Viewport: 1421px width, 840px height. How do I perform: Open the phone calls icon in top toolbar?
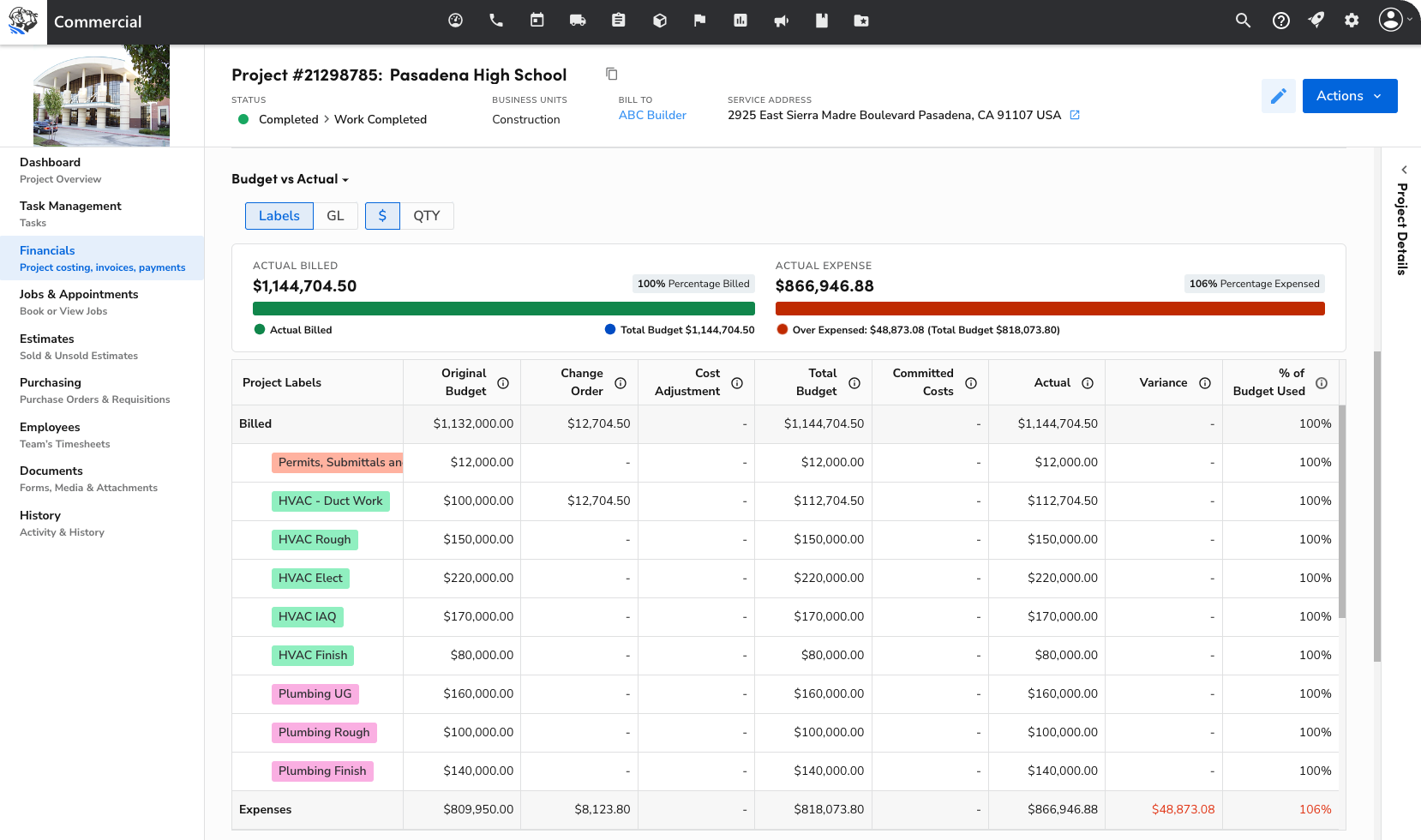coord(496,20)
